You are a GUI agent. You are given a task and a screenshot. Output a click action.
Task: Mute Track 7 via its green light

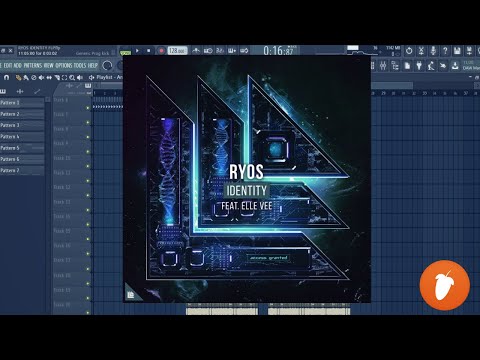tap(88, 122)
